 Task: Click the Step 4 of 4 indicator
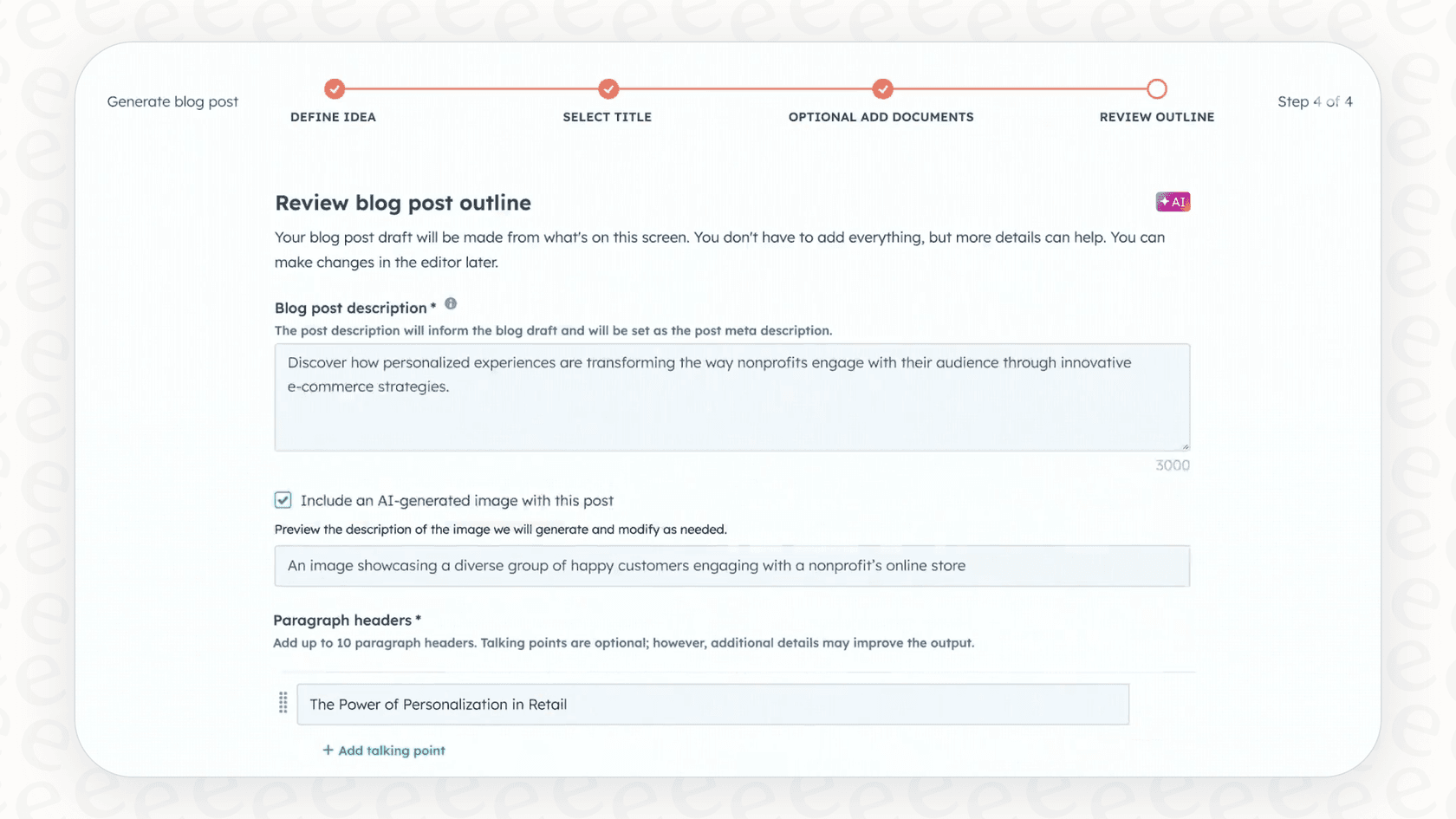point(1315,101)
